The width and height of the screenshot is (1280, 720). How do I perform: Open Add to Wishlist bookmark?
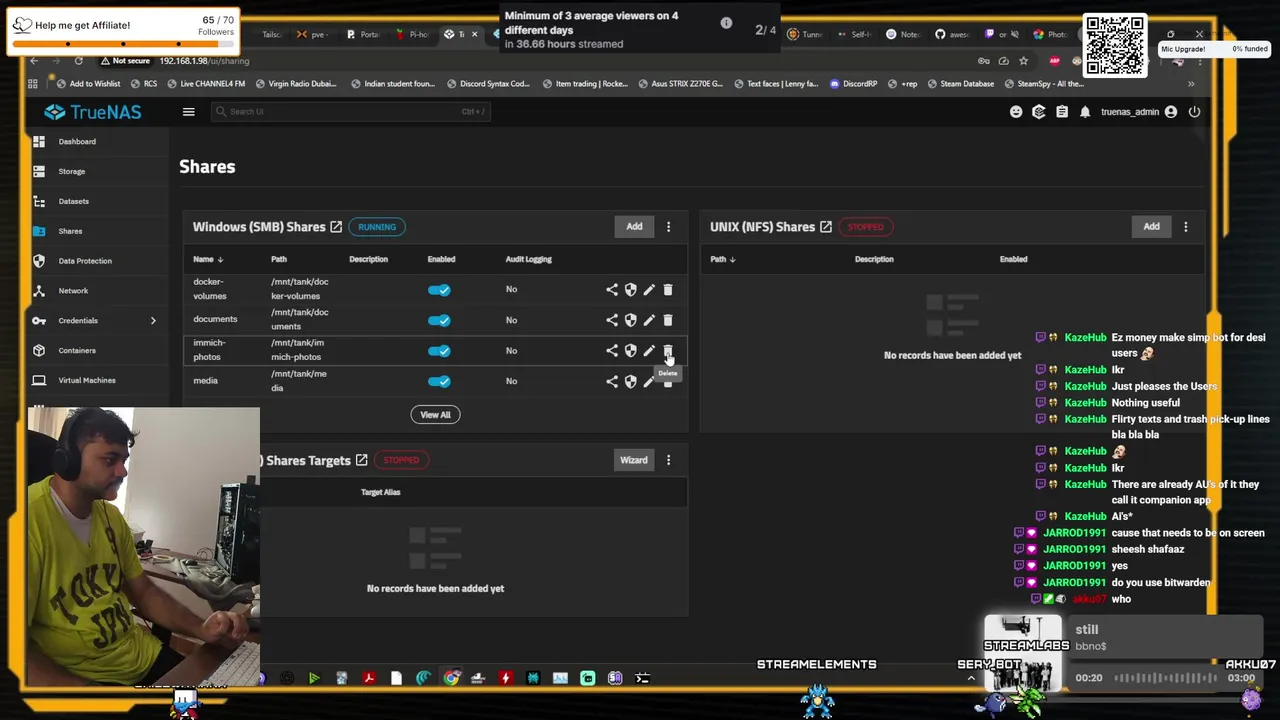pos(88,84)
